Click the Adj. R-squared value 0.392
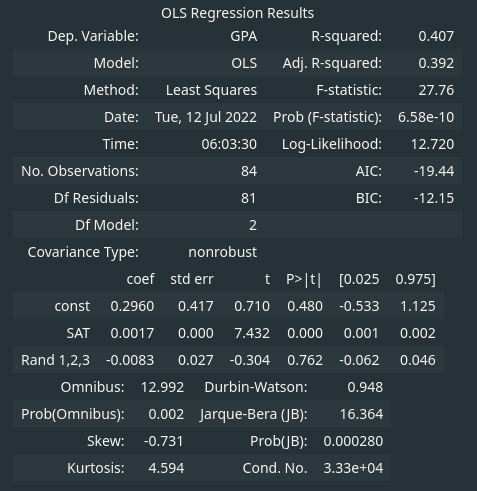477x491 pixels. click(x=436, y=63)
